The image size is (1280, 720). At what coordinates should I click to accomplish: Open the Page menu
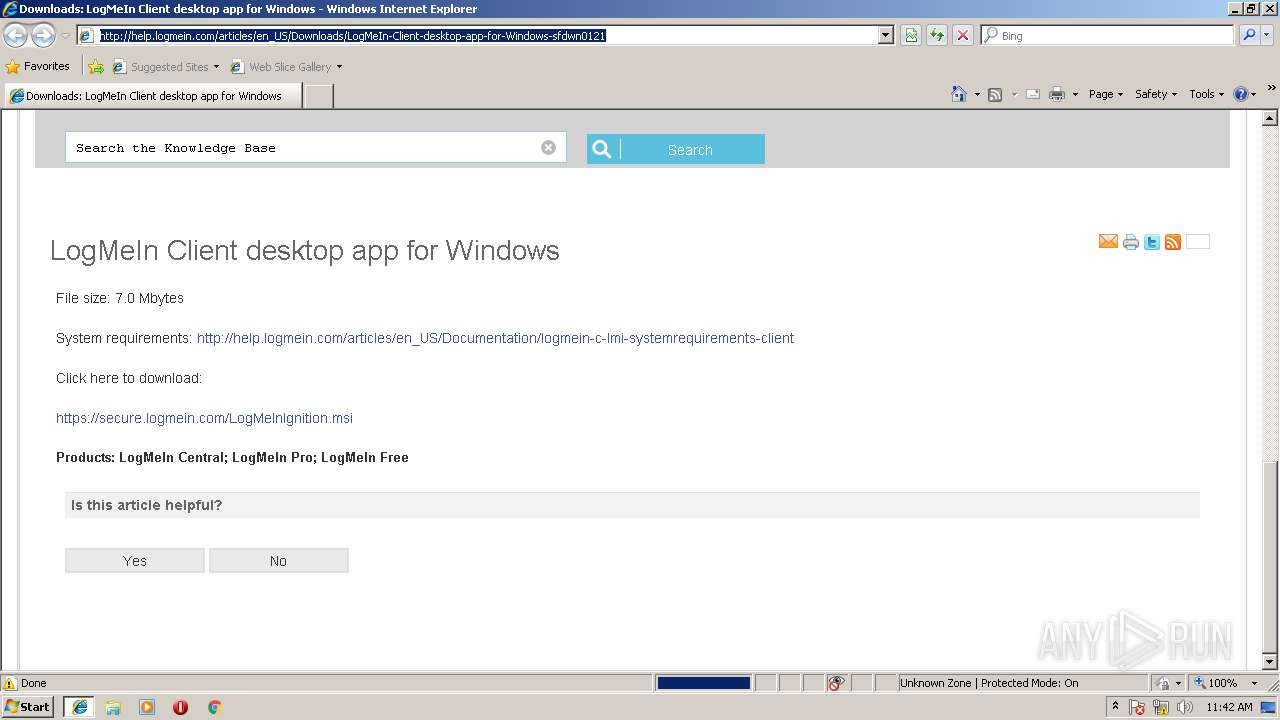pos(1105,94)
